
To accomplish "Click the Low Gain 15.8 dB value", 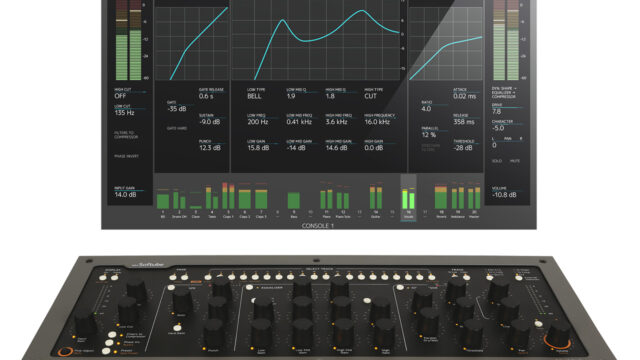I will 258,148.
